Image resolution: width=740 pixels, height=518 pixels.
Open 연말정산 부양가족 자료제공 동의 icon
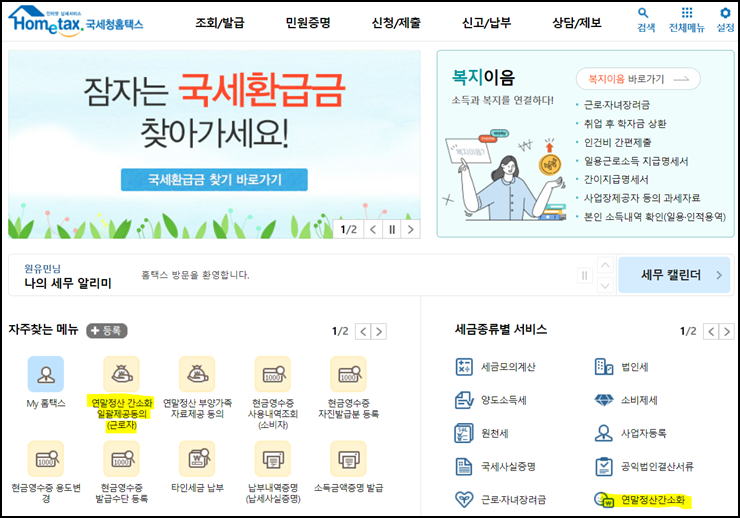197,374
